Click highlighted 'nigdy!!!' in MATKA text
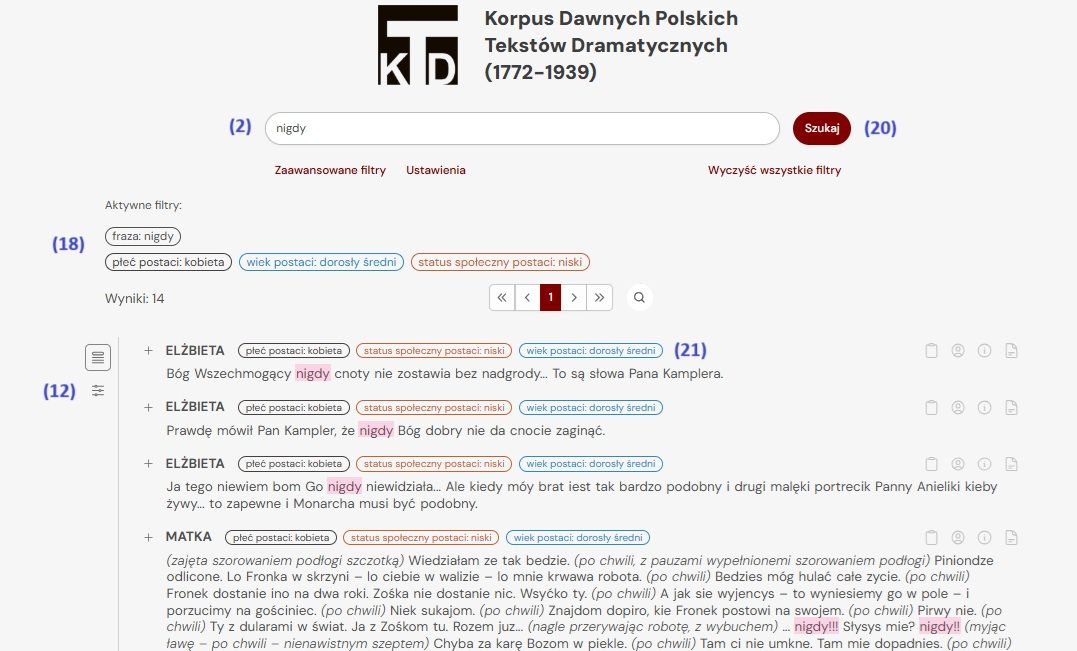1077x651 pixels. click(x=816, y=626)
